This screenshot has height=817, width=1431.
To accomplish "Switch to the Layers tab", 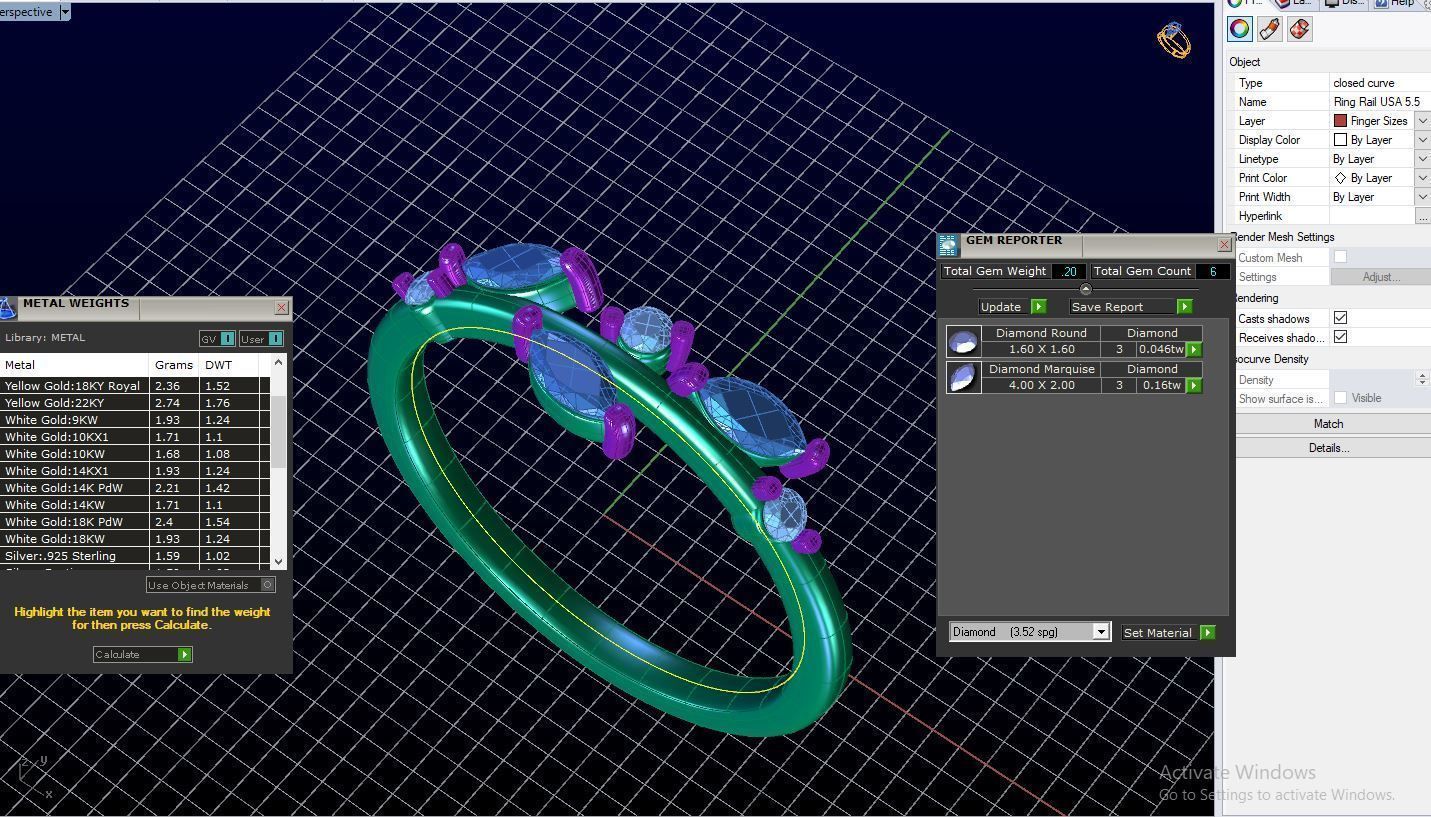I will (1294, 3).
